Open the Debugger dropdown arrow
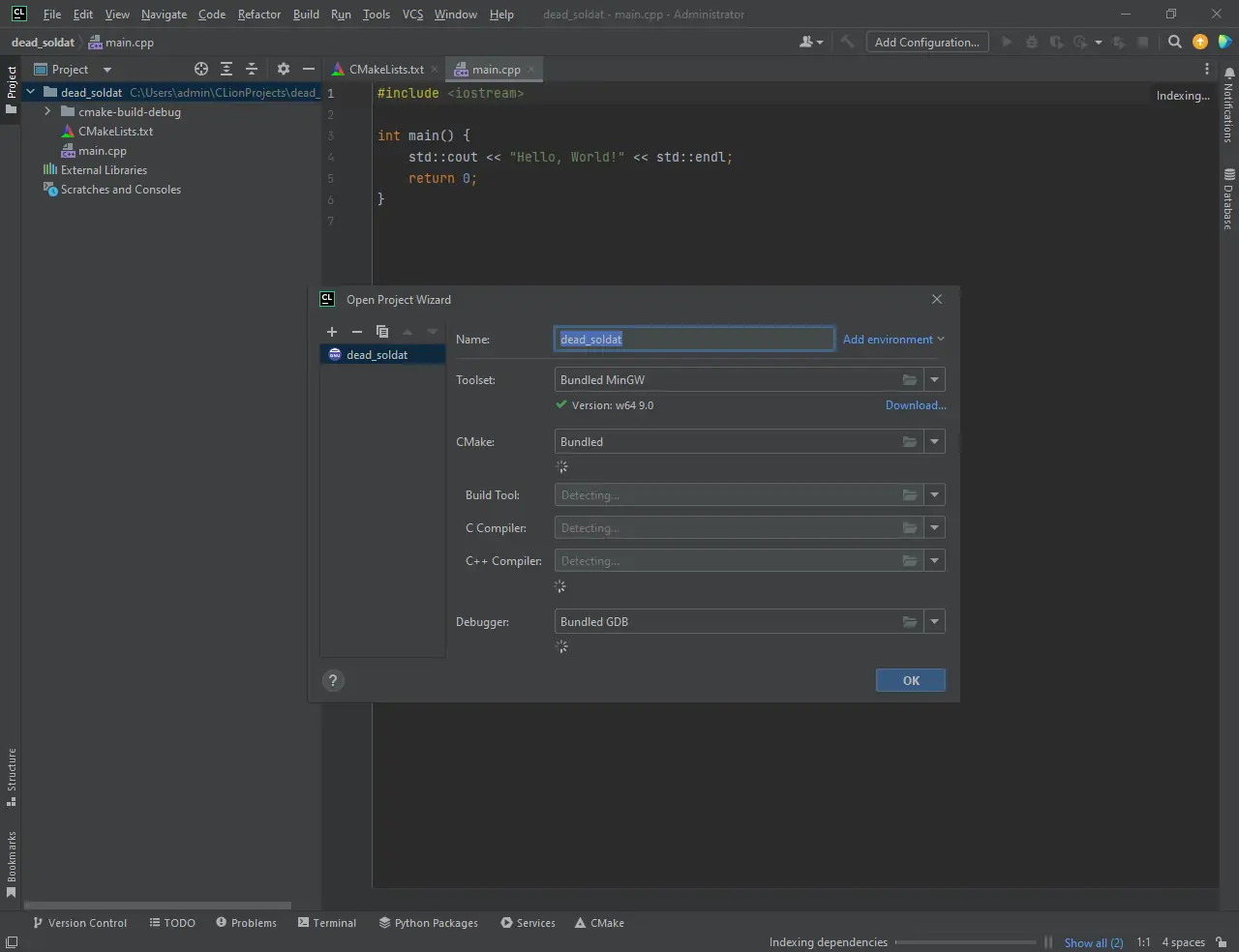 [x=934, y=622]
